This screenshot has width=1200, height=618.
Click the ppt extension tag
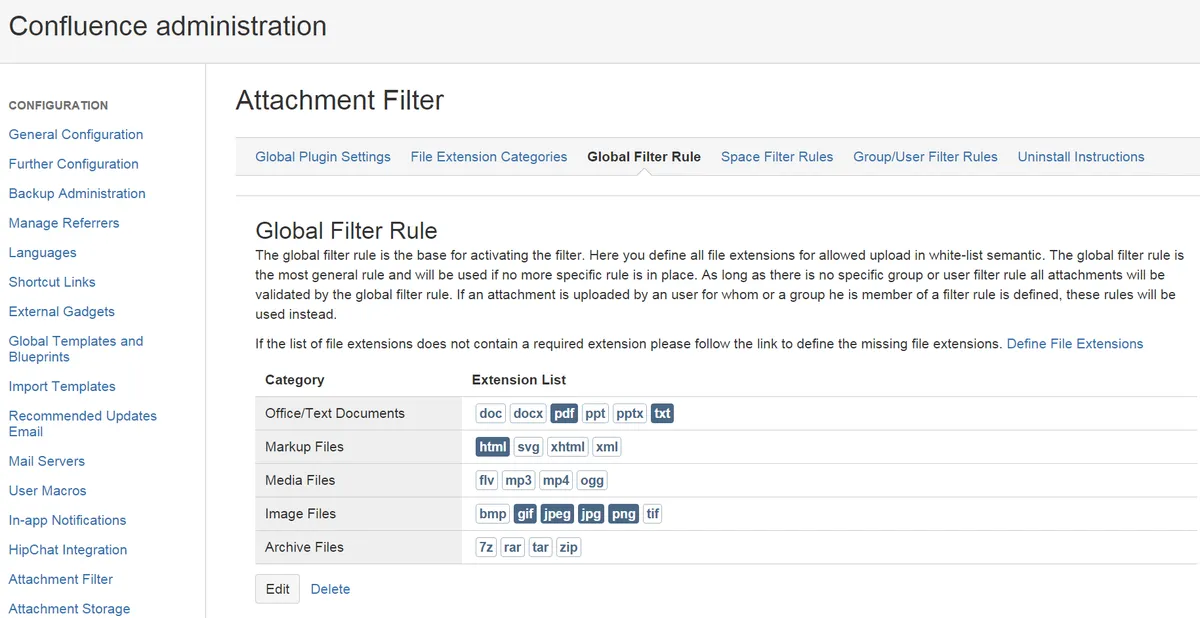point(596,413)
